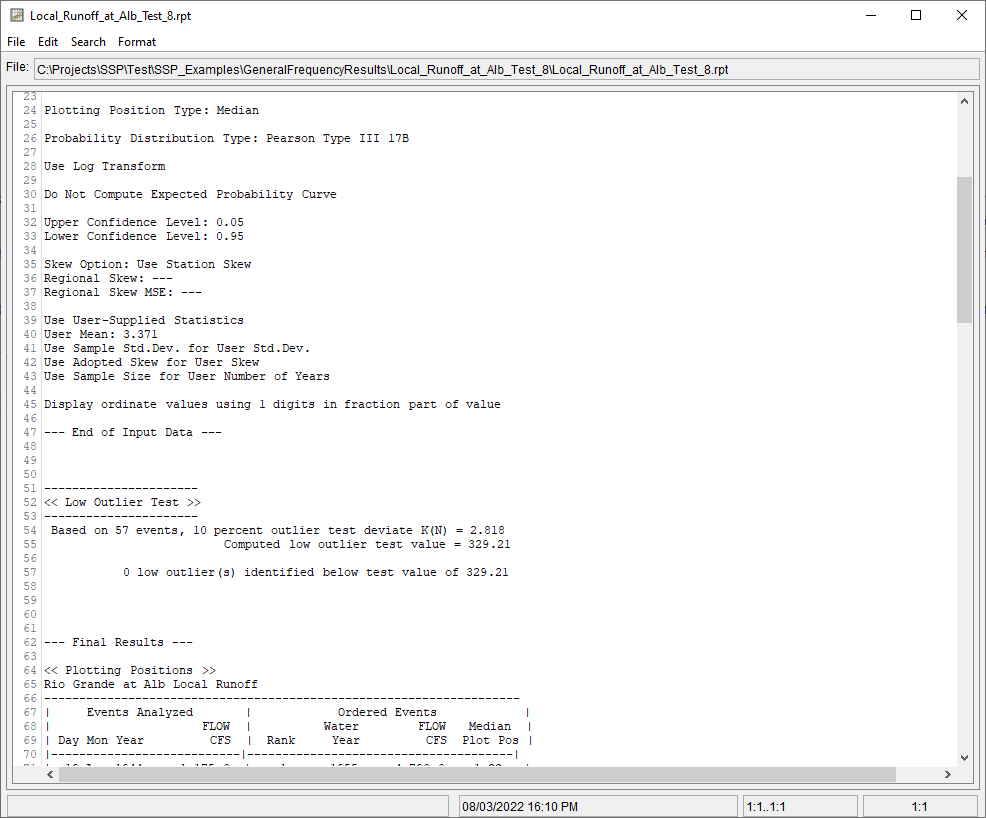Screen dimensions: 986x818
Task: Close the report viewer window
Action: 961,16
